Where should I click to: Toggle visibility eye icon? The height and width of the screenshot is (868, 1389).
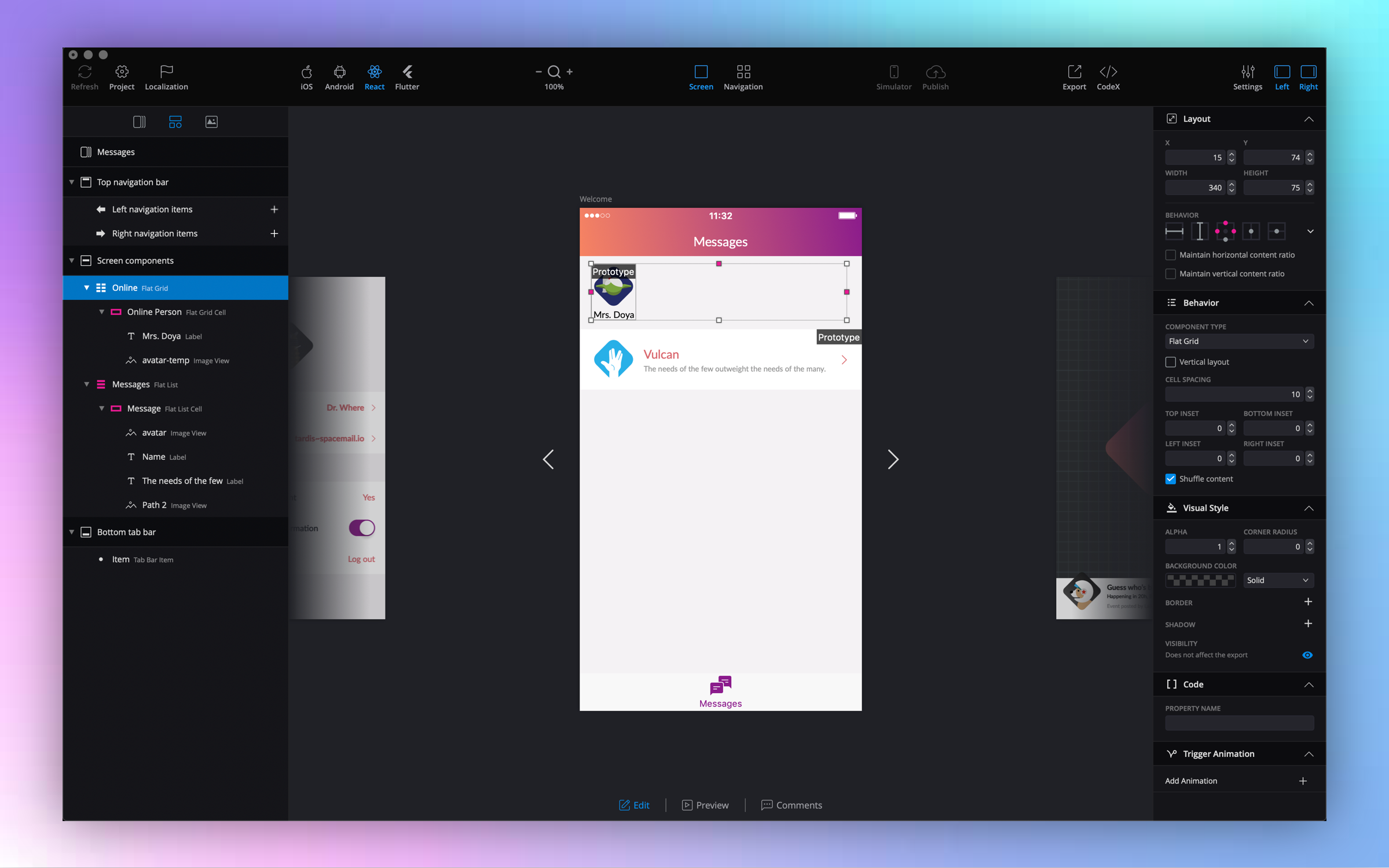(1307, 655)
